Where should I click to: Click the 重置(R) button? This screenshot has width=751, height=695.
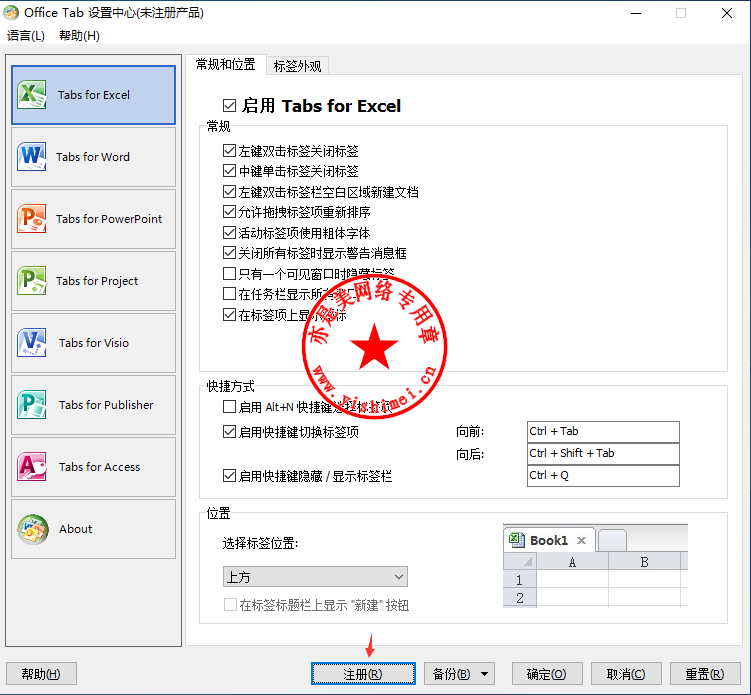(705, 674)
